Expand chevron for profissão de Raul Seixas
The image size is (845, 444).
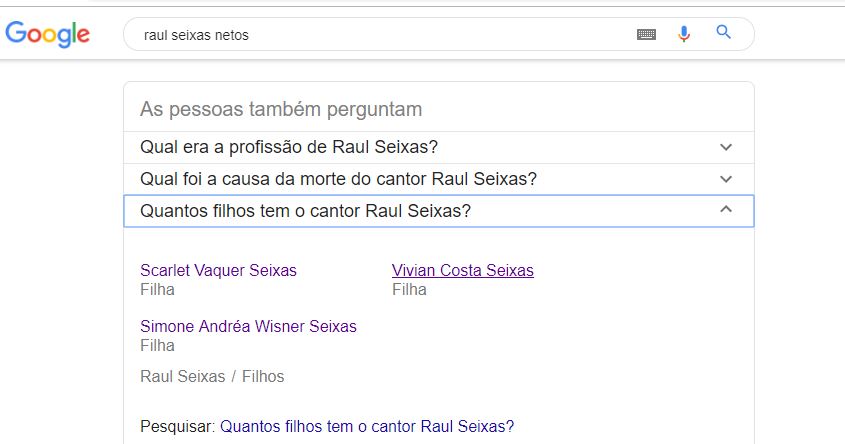tap(726, 147)
